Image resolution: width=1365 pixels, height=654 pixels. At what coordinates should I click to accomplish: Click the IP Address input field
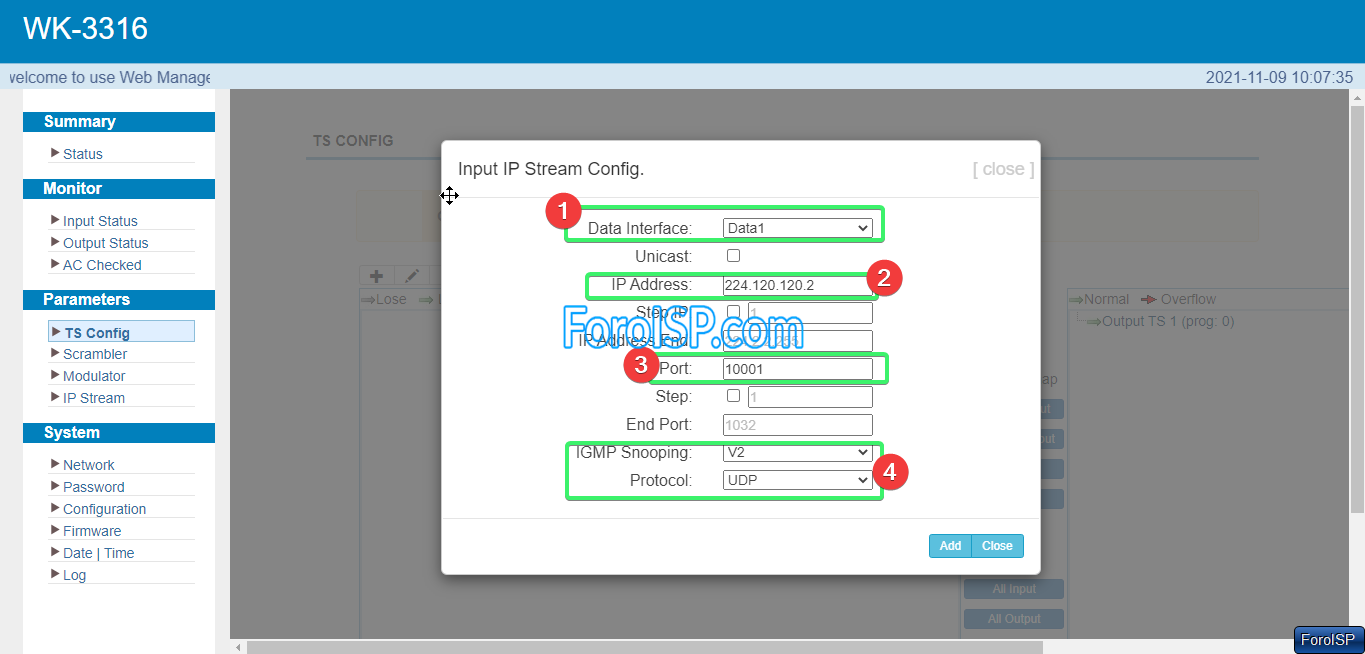pos(797,285)
